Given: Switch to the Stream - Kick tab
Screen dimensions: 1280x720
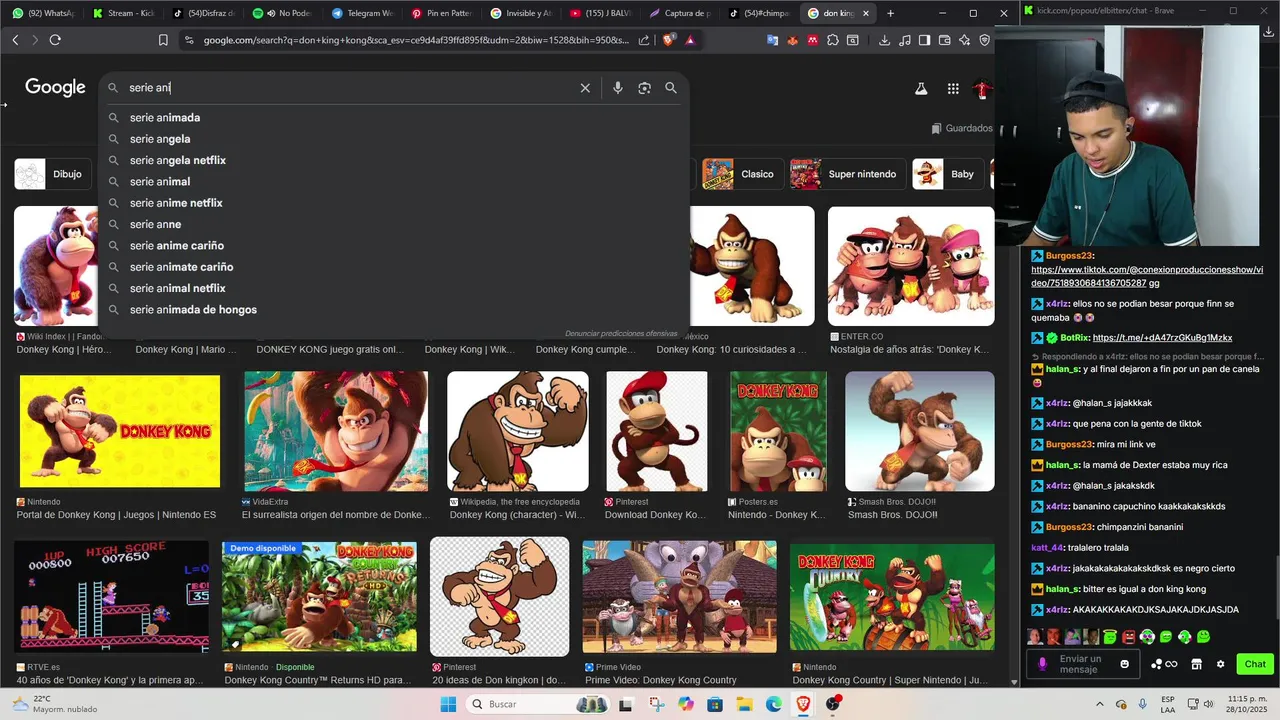Looking at the screenshot, I should 123,13.
